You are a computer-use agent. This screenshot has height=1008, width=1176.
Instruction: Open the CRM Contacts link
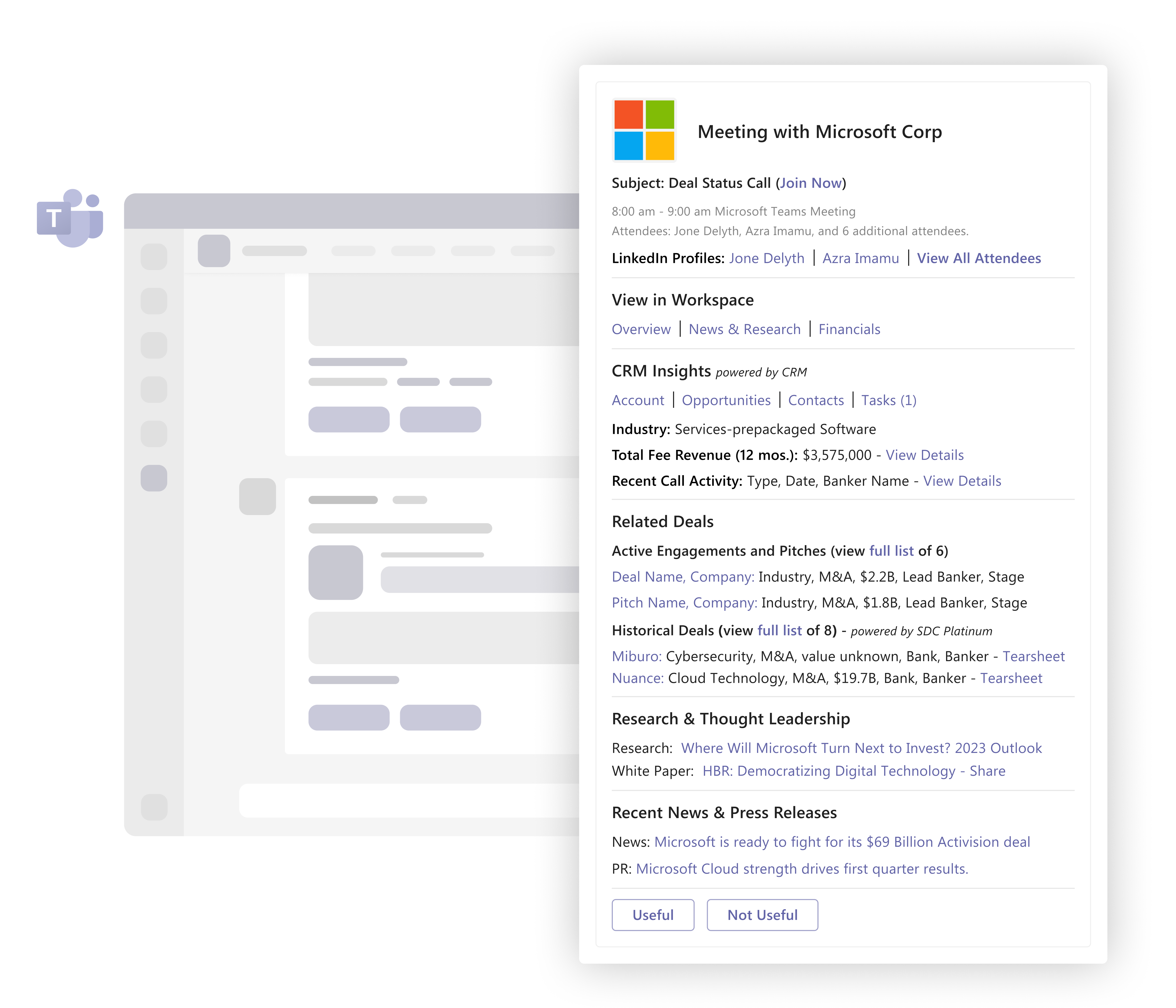816,400
